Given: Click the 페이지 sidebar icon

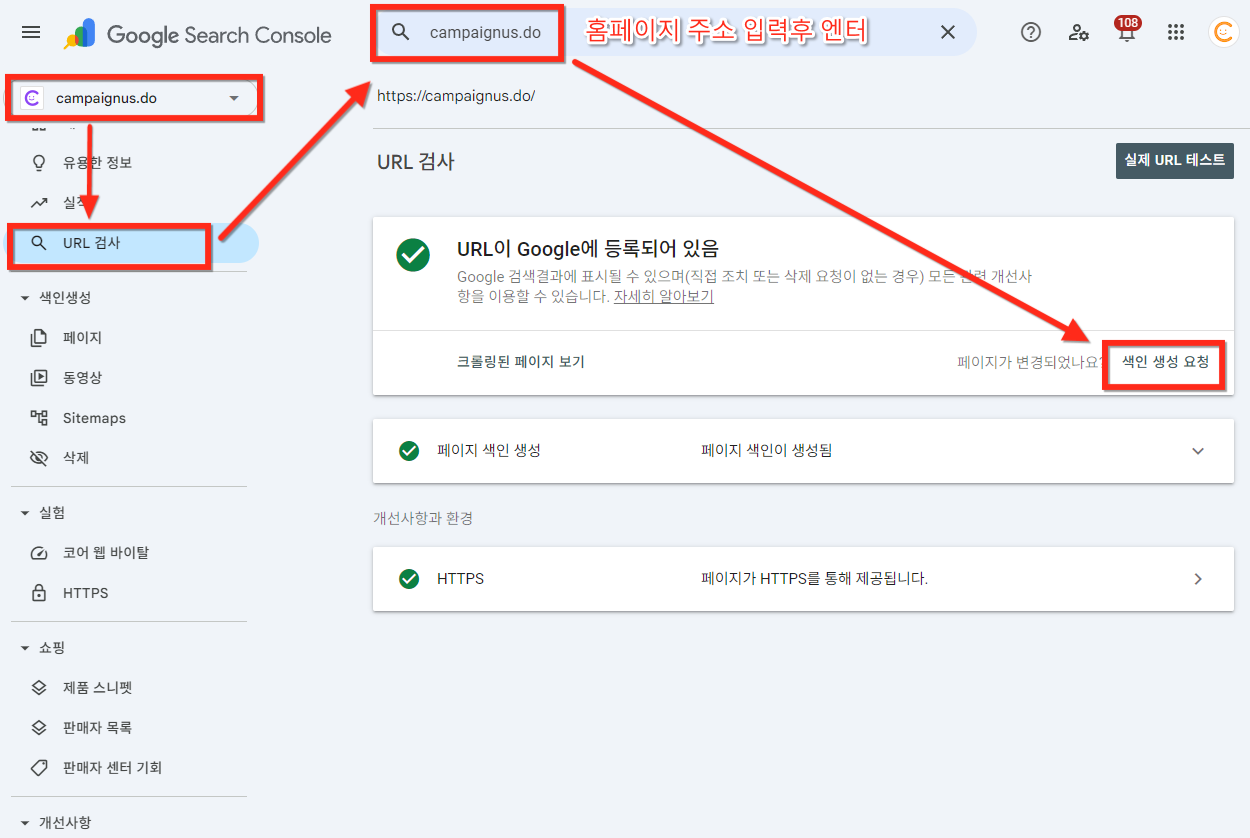Looking at the screenshot, I should coord(39,338).
